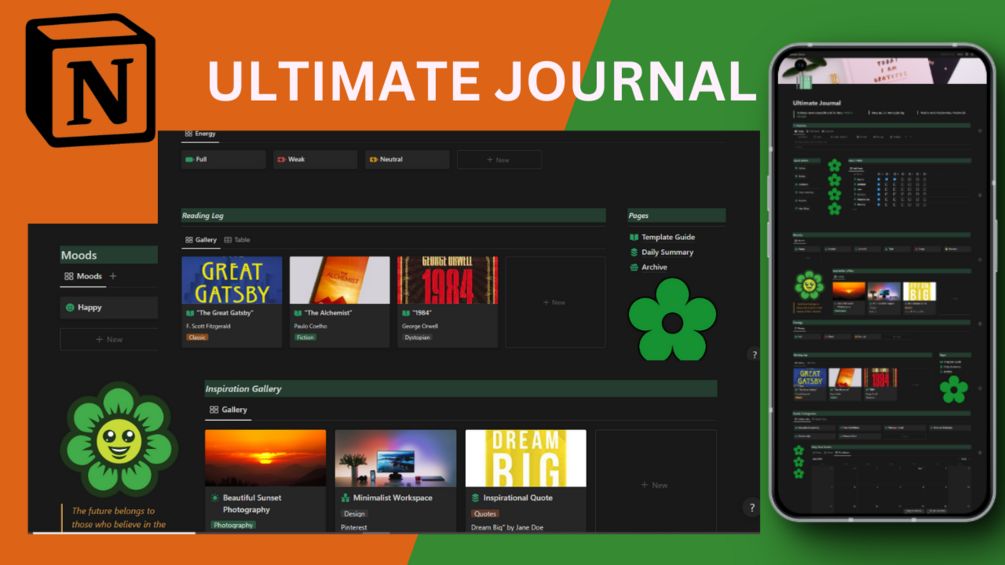Image resolution: width=1005 pixels, height=565 pixels.
Task: Click the Dystopian genre tag
Action: tap(417, 337)
